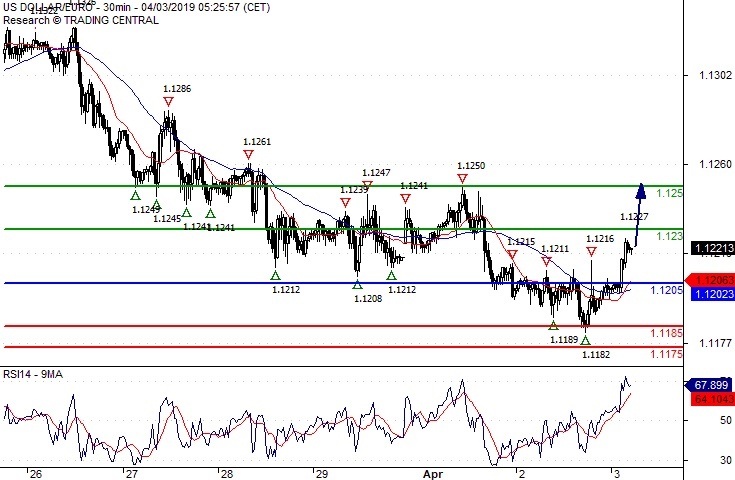
Task: Click the date label 28 on time axis
Action: 227,474
